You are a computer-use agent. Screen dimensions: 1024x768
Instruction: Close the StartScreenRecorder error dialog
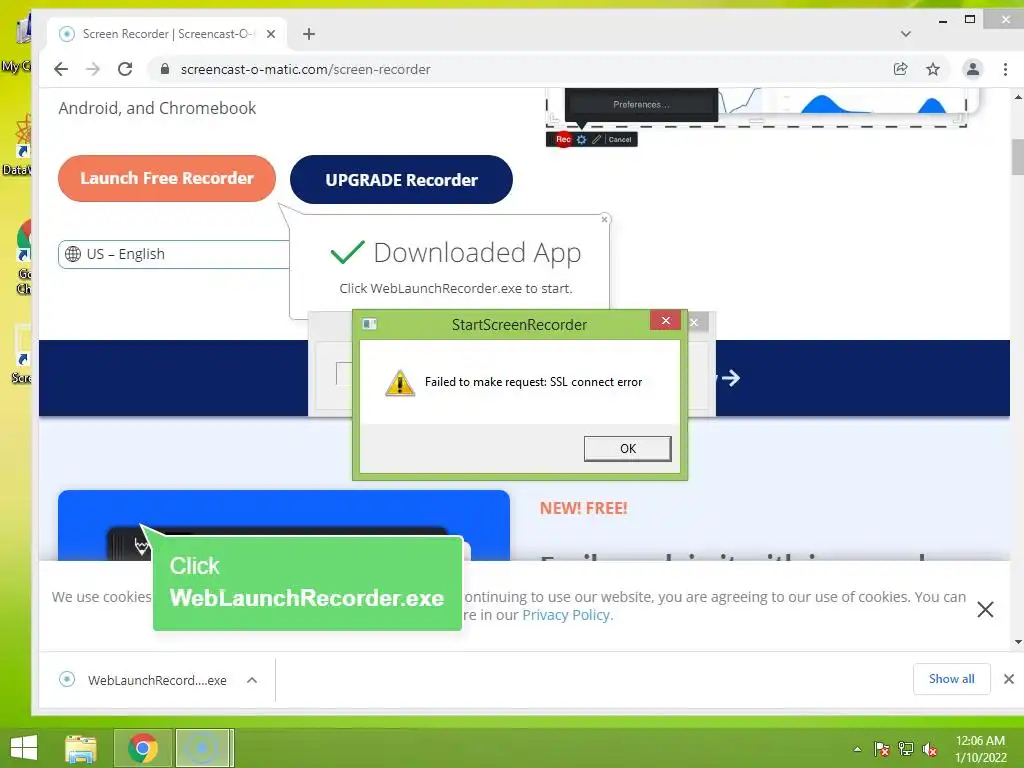click(x=665, y=320)
